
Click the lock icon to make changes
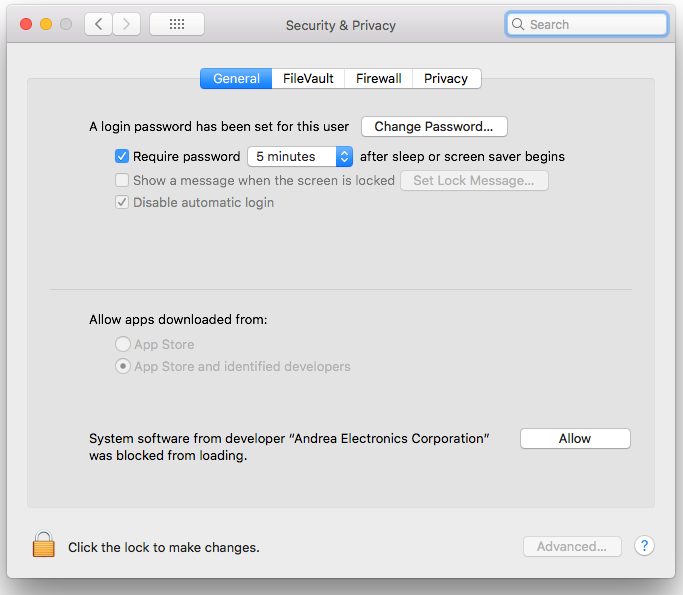[x=43, y=545]
